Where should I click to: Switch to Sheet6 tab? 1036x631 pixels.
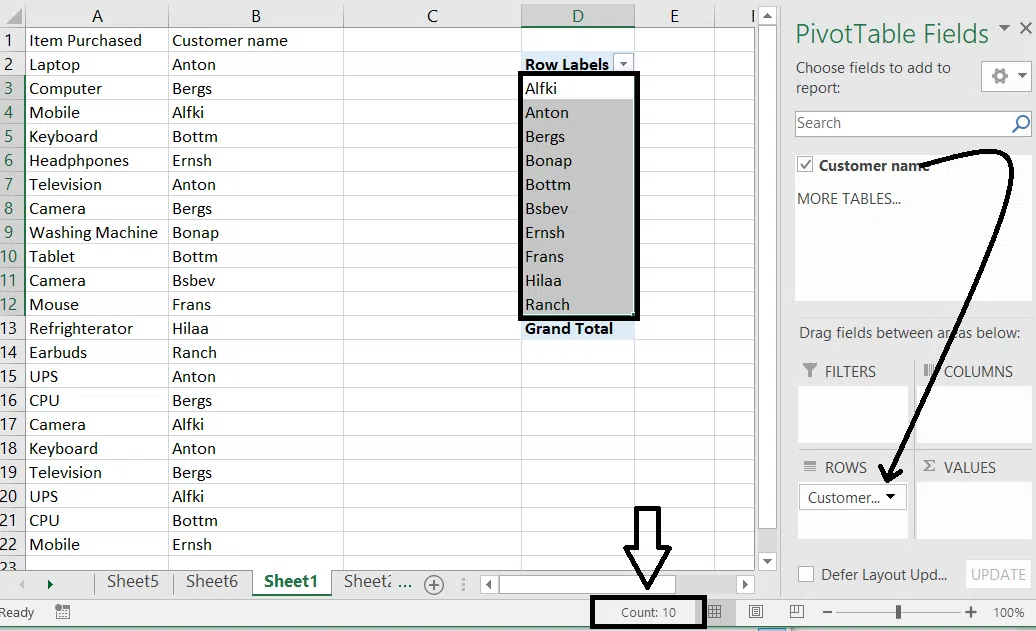tap(211, 581)
